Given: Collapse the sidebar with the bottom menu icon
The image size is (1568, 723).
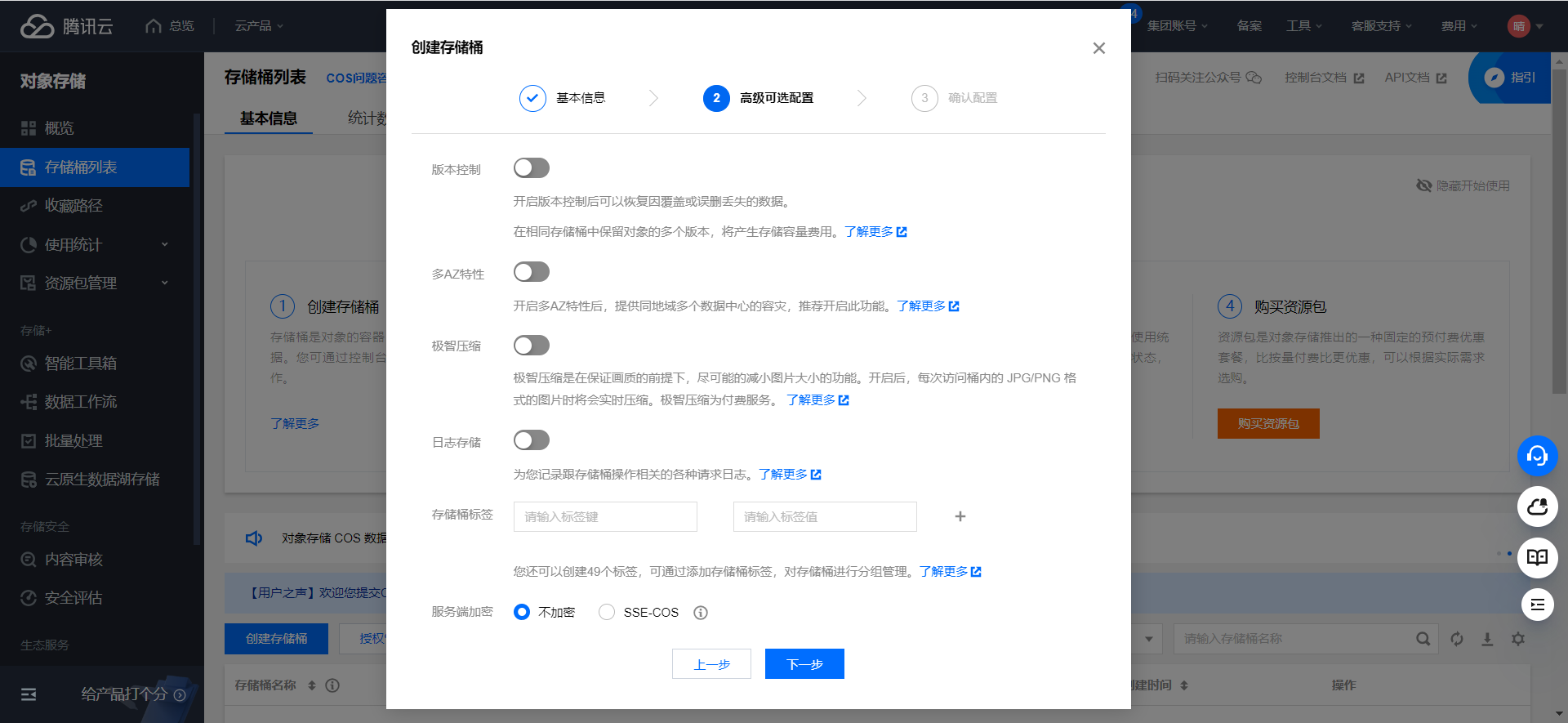Looking at the screenshot, I should 29,694.
